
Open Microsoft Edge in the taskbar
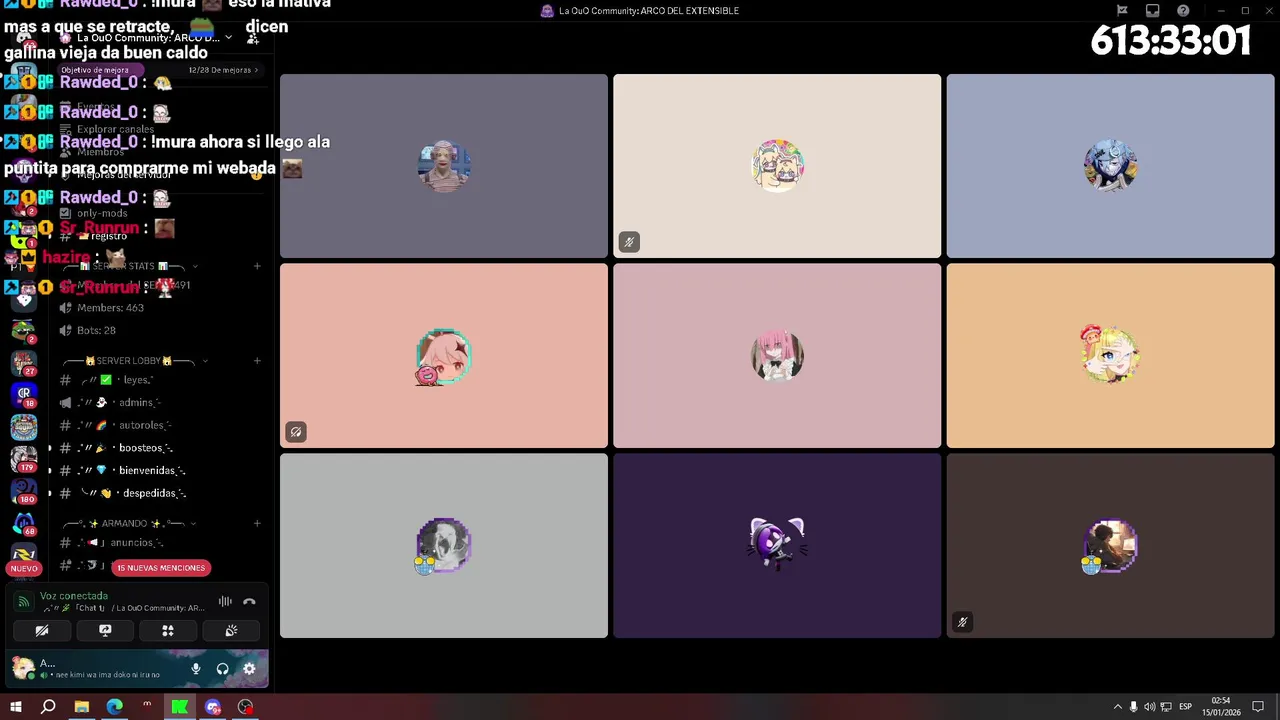coord(114,707)
